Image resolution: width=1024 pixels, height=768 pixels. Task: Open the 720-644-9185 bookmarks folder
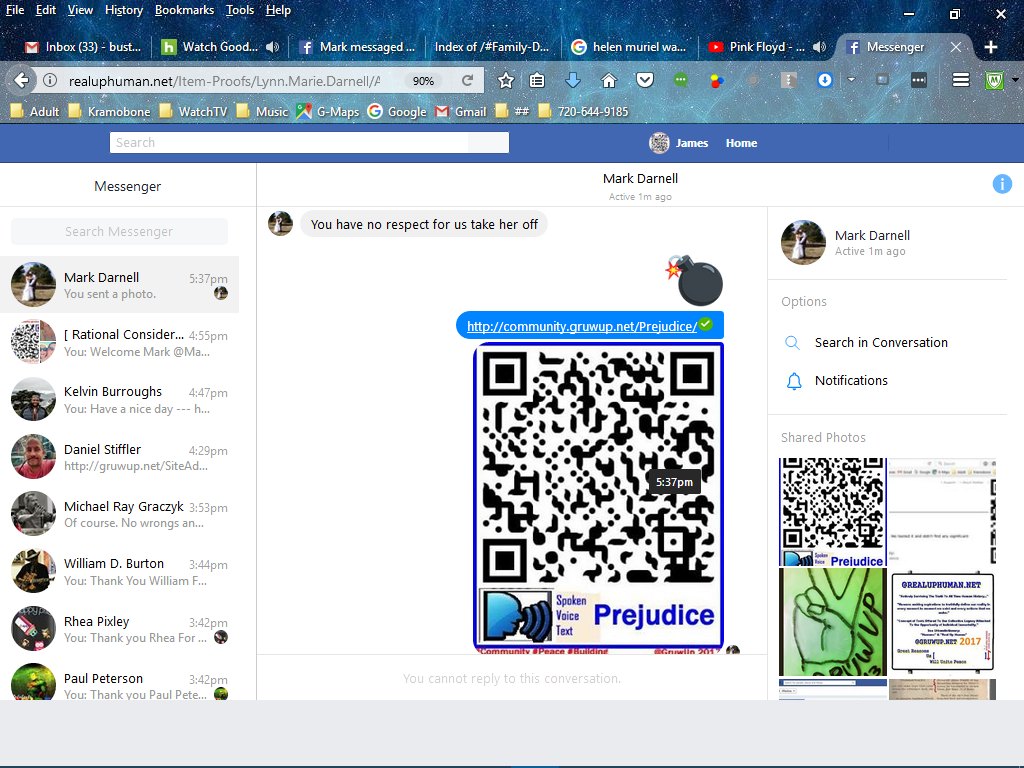(x=583, y=112)
